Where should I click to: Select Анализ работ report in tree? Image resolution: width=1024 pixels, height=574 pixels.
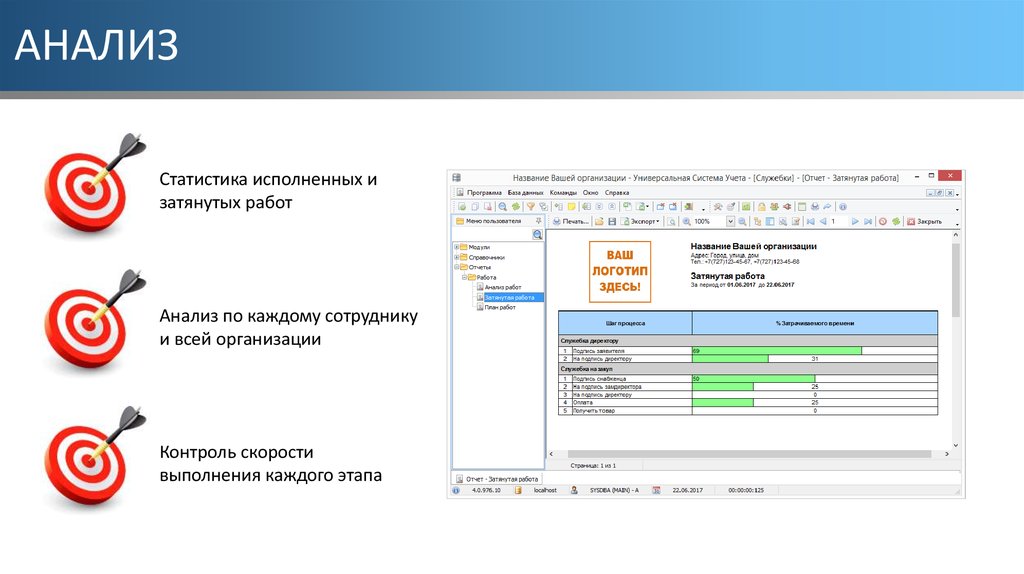(x=502, y=287)
